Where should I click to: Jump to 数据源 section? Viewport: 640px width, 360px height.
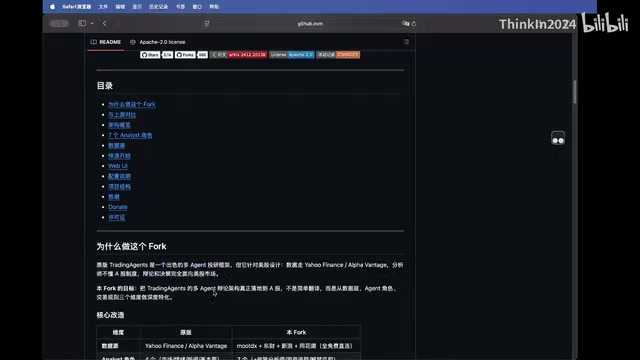(x=116, y=145)
